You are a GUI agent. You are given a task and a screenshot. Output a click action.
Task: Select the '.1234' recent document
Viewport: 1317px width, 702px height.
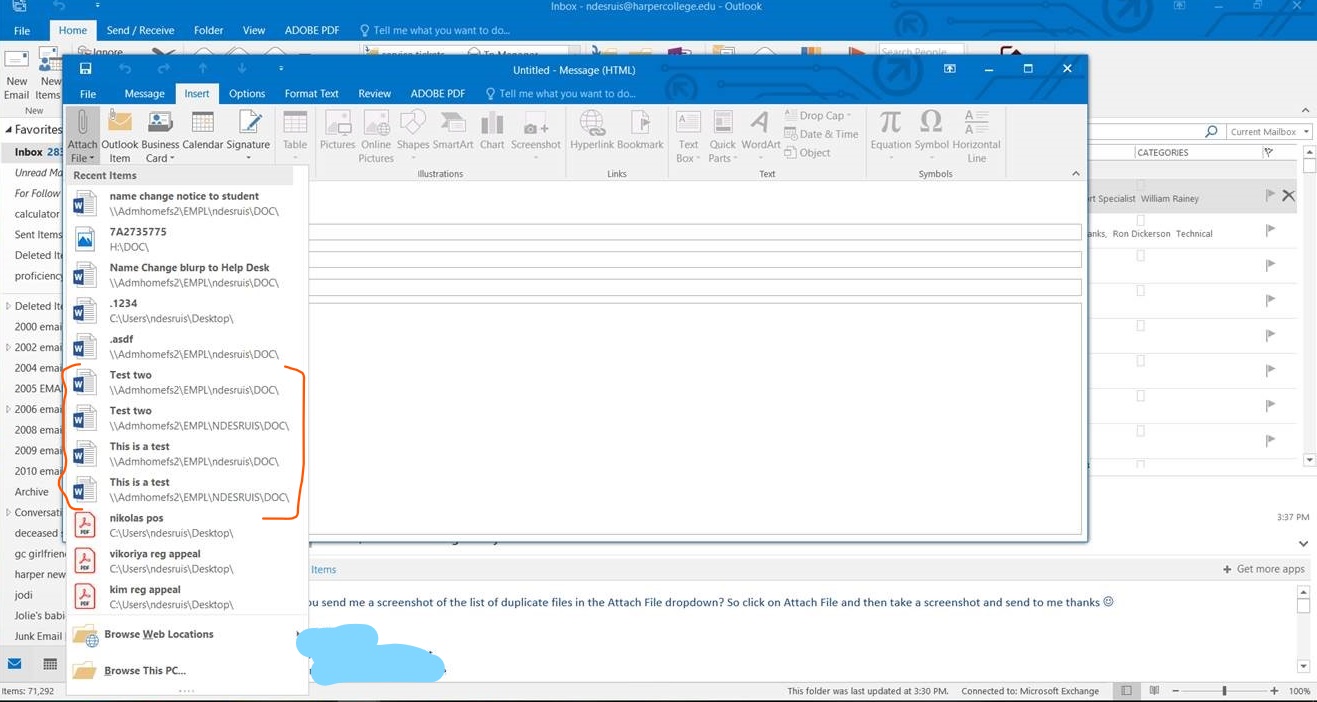pyautogui.click(x=187, y=311)
